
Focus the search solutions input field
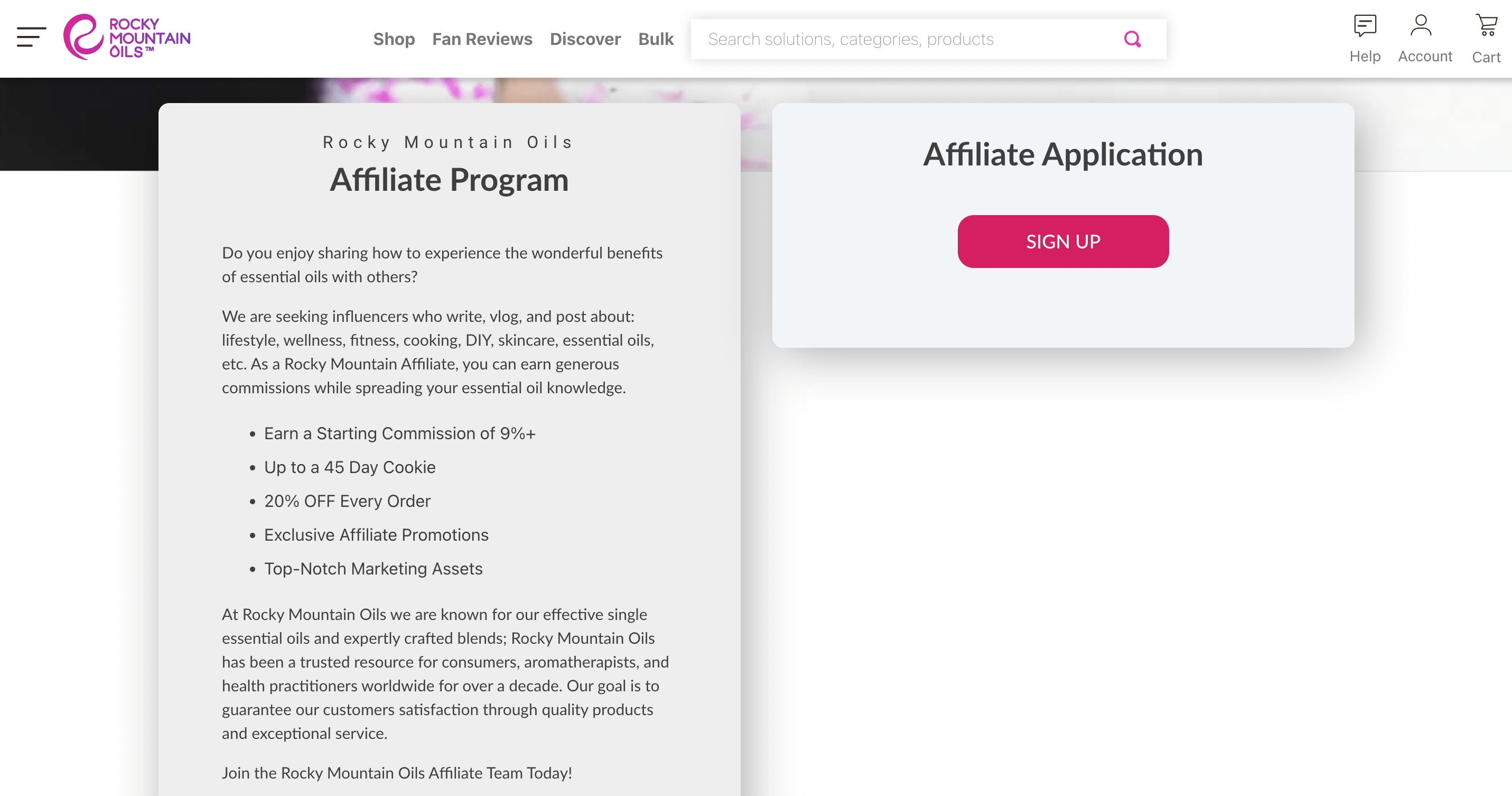[904, 39]
